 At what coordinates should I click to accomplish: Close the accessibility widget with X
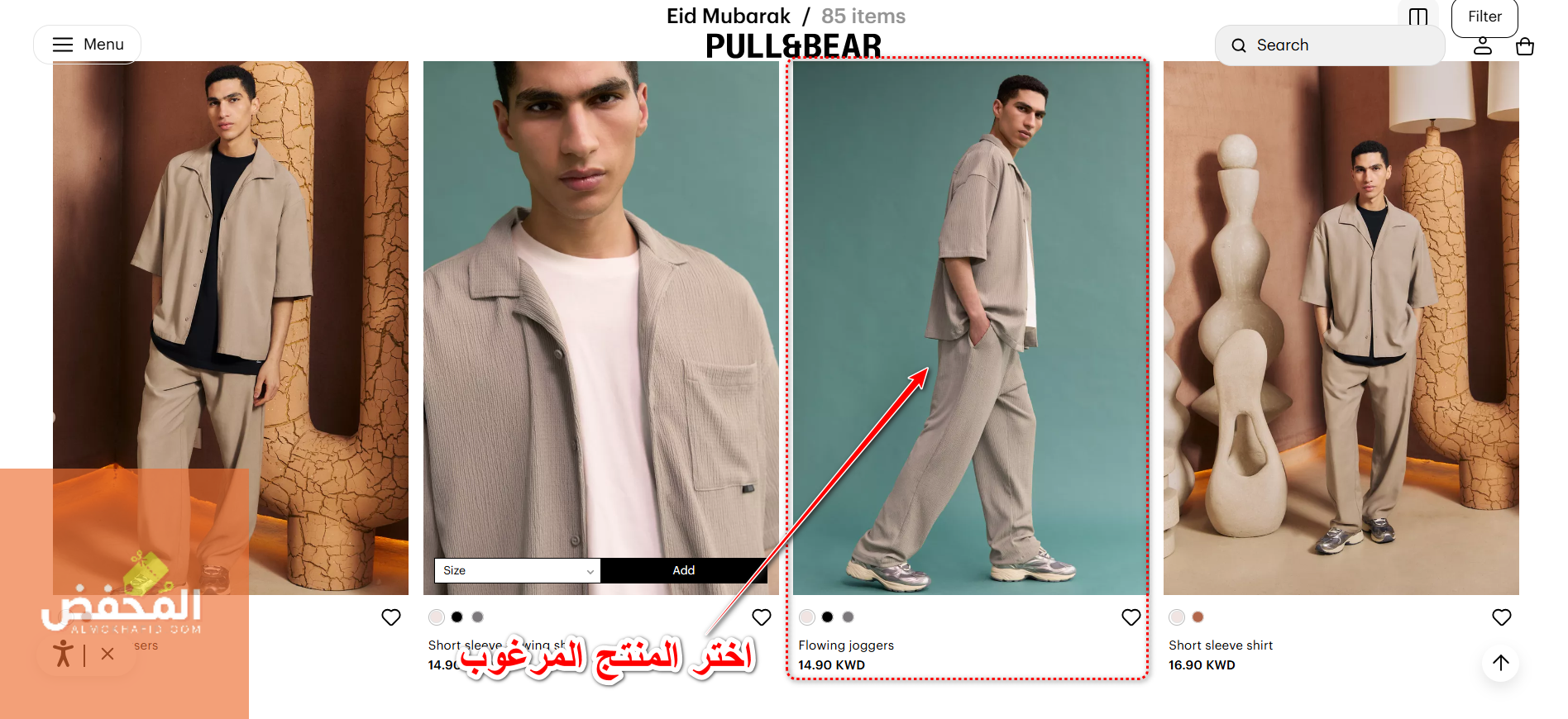pyautogui.click(x=108, y=654)
